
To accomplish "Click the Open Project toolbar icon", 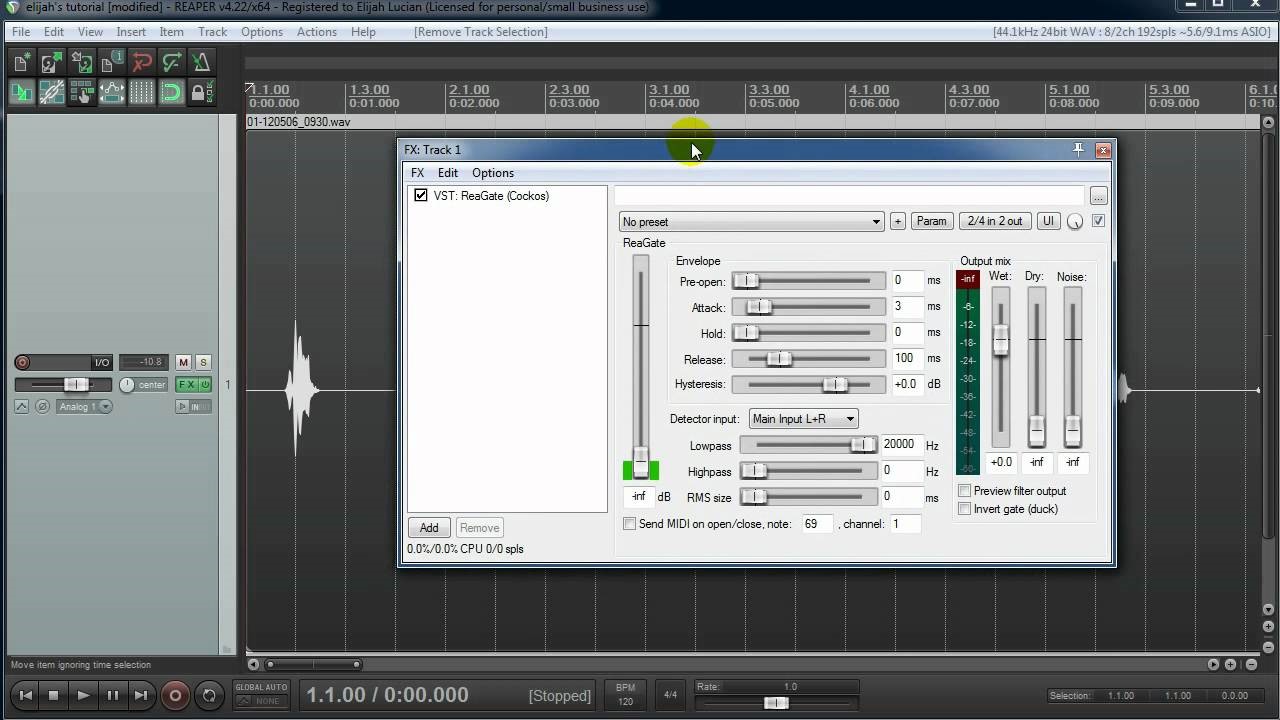I will [52, 62].
